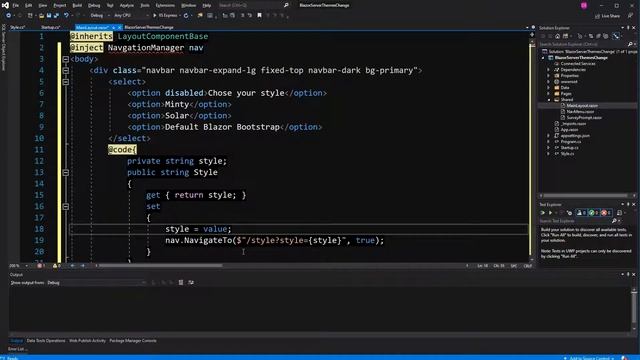Viewport: 640px width, 360px height.
Task: Switch to the Package Manager Console tab
Action: coord(133,340)
